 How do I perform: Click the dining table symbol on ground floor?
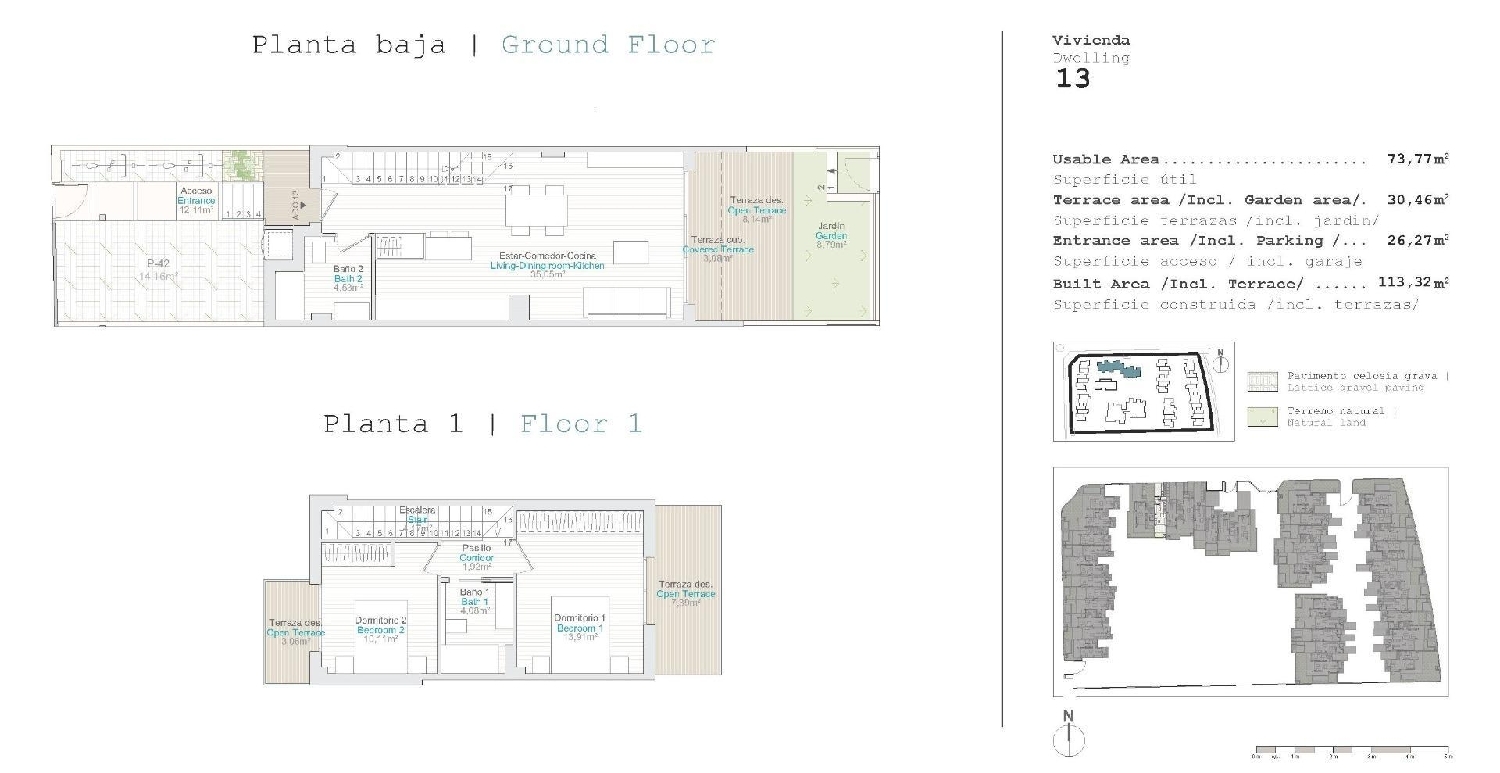click(x=535, y=207)
